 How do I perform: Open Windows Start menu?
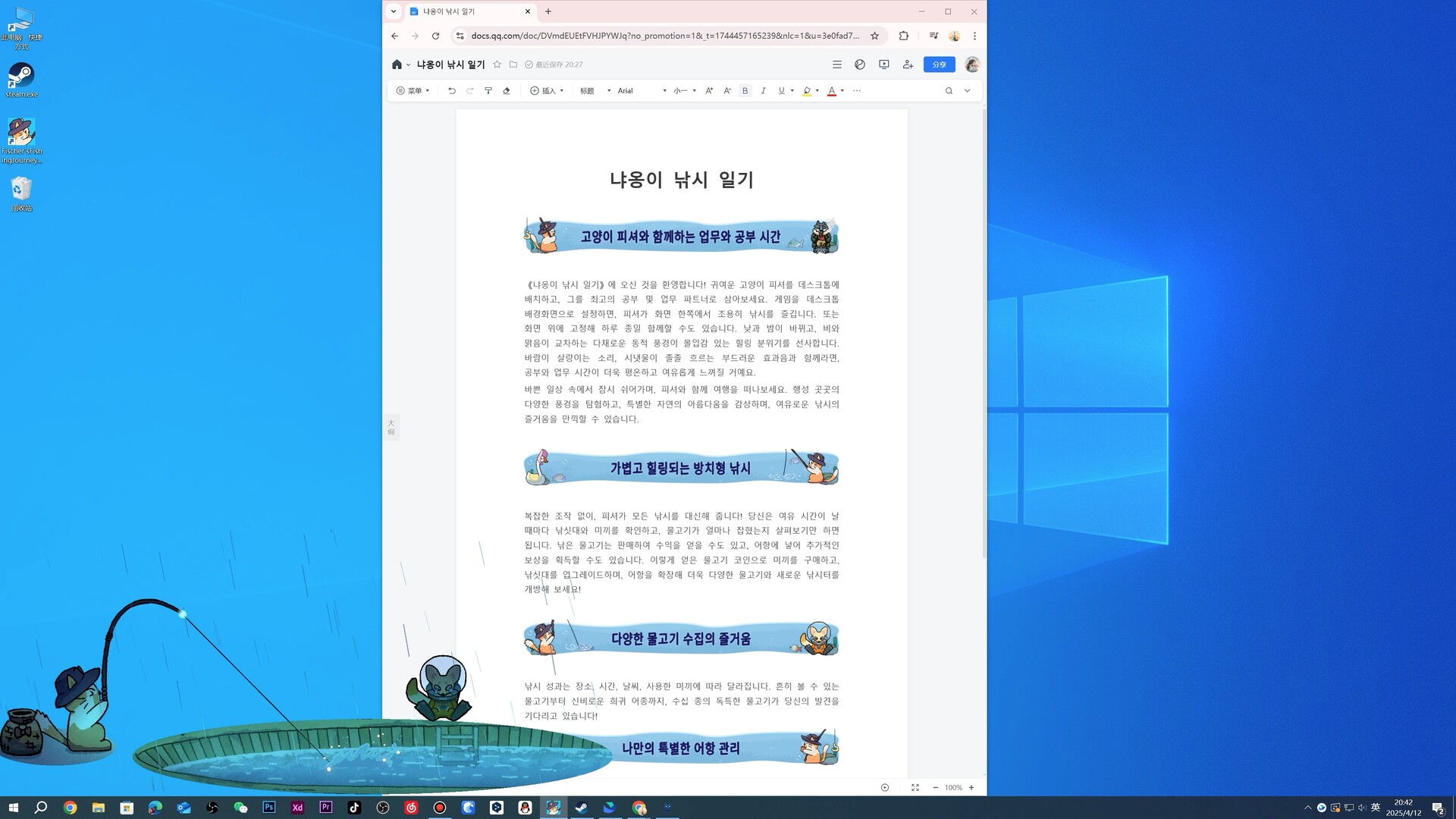[x=13, y=808]
